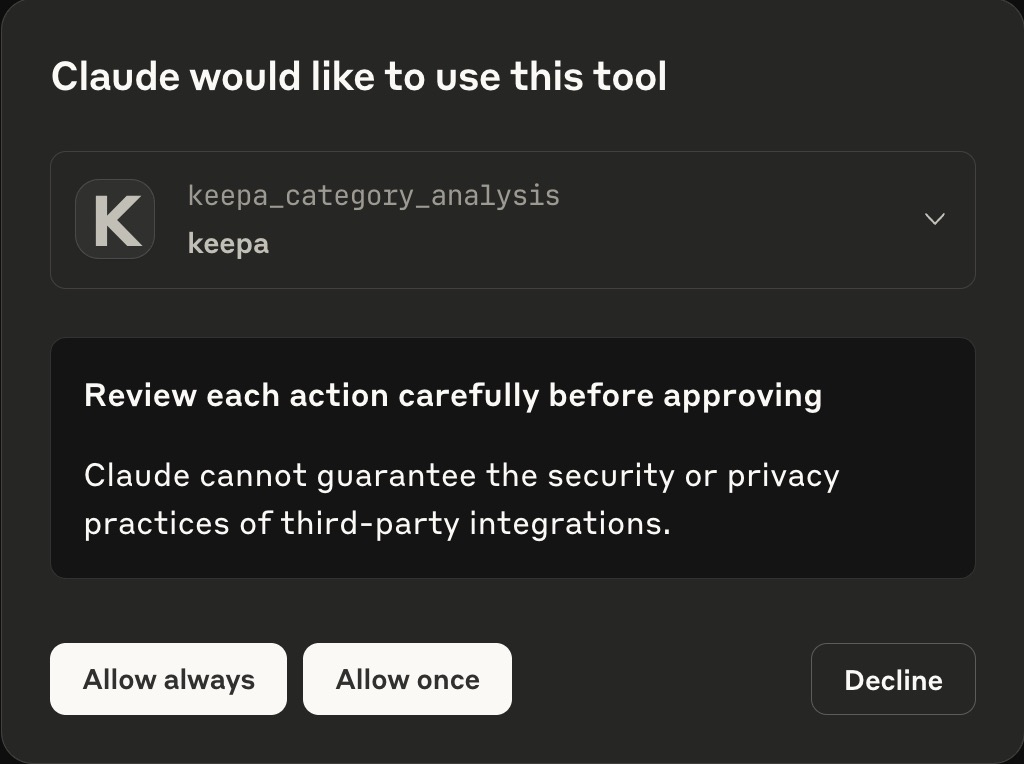Expand tool details with the chevron arrow

935,219
